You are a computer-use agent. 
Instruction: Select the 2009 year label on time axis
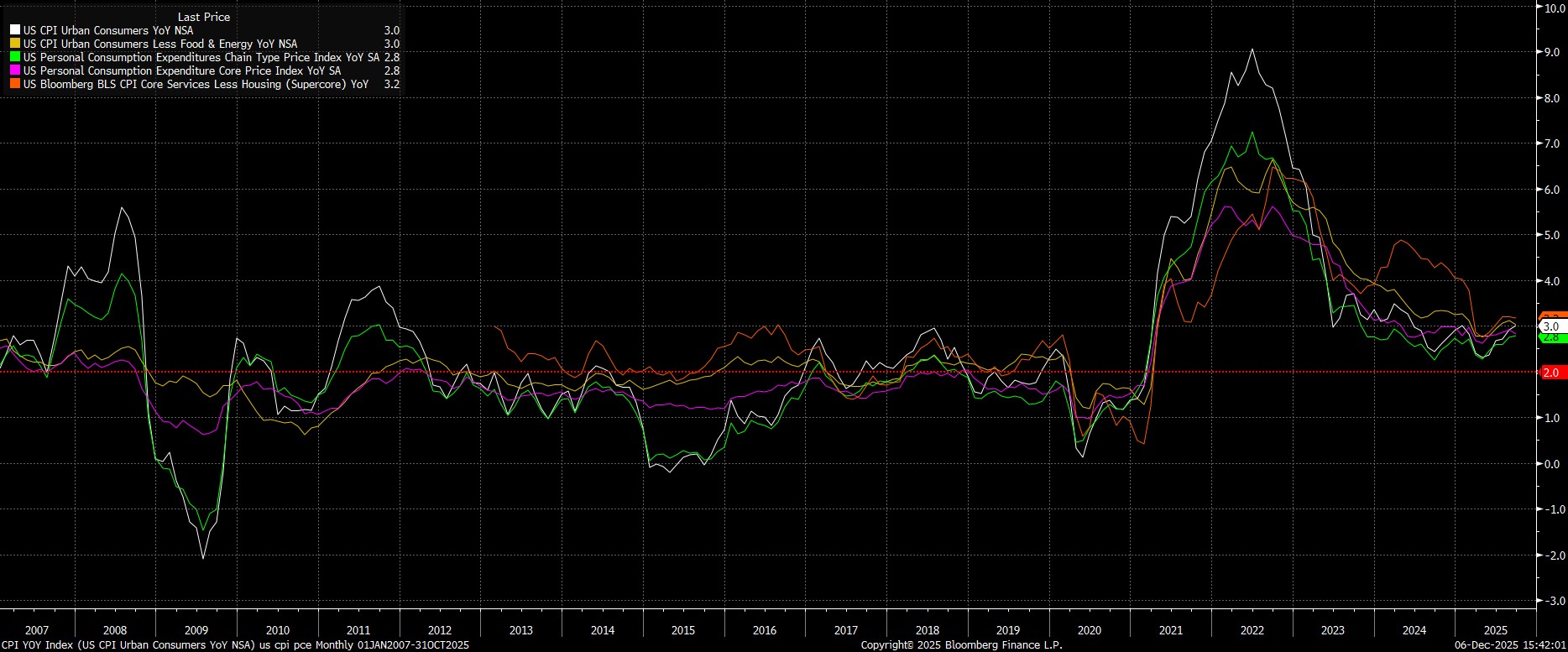tap(196, 630)
